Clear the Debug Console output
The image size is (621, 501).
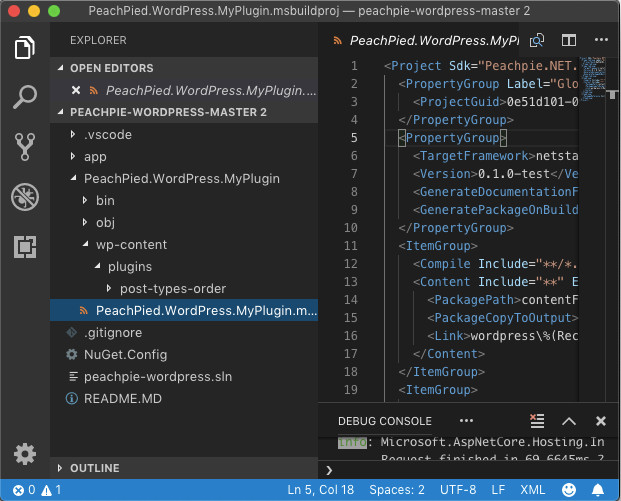(x=537, y=421)
